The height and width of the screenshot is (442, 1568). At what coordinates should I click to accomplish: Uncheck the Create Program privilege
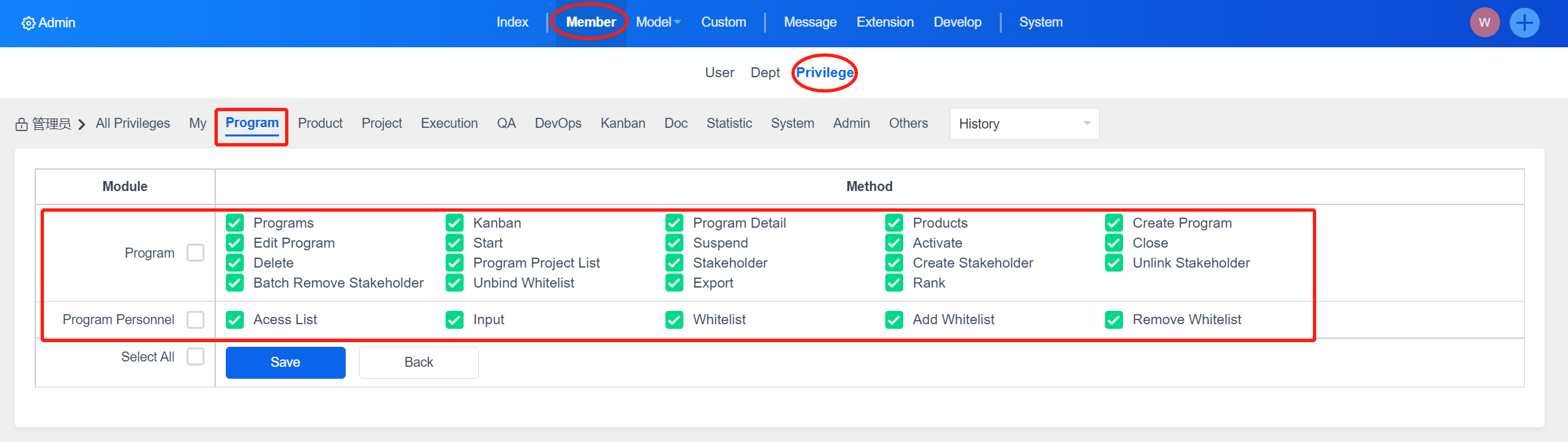pos(1114,222)
